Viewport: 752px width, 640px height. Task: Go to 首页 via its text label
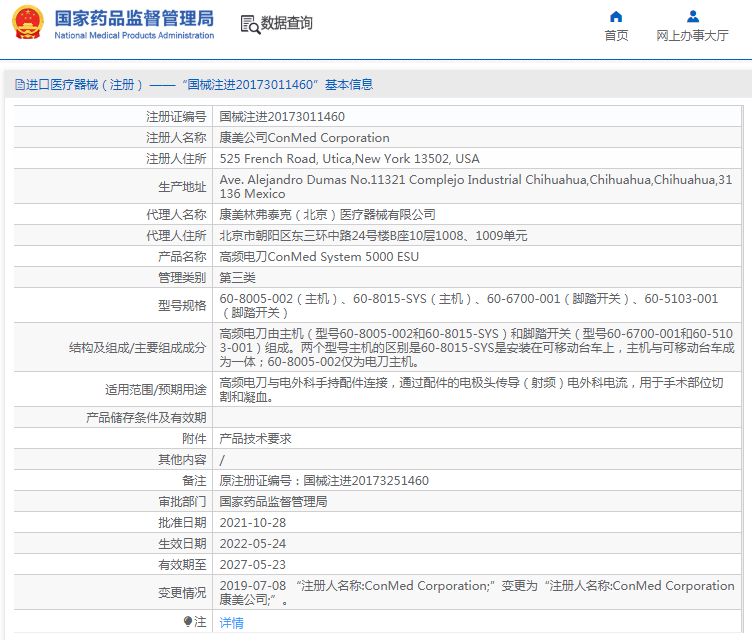tap(616, 36)
